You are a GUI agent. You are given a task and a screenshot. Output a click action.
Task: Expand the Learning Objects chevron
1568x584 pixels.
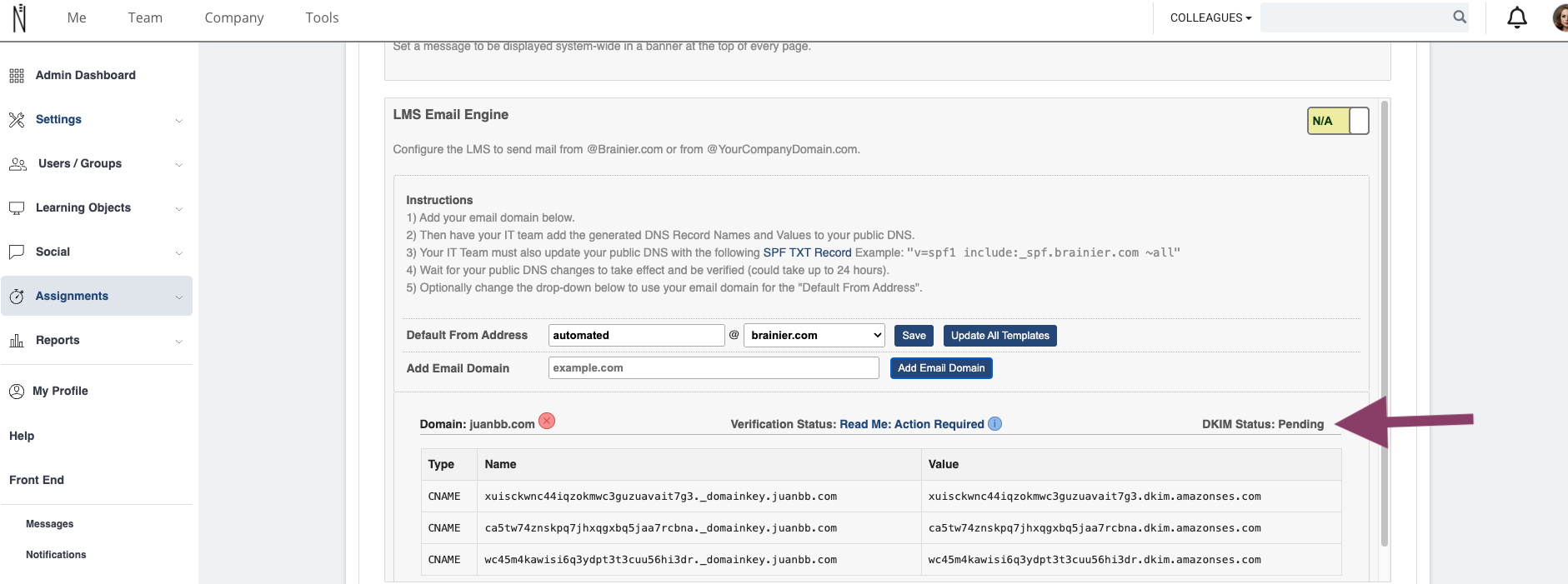pyautogui.click(x=178, y=209)
